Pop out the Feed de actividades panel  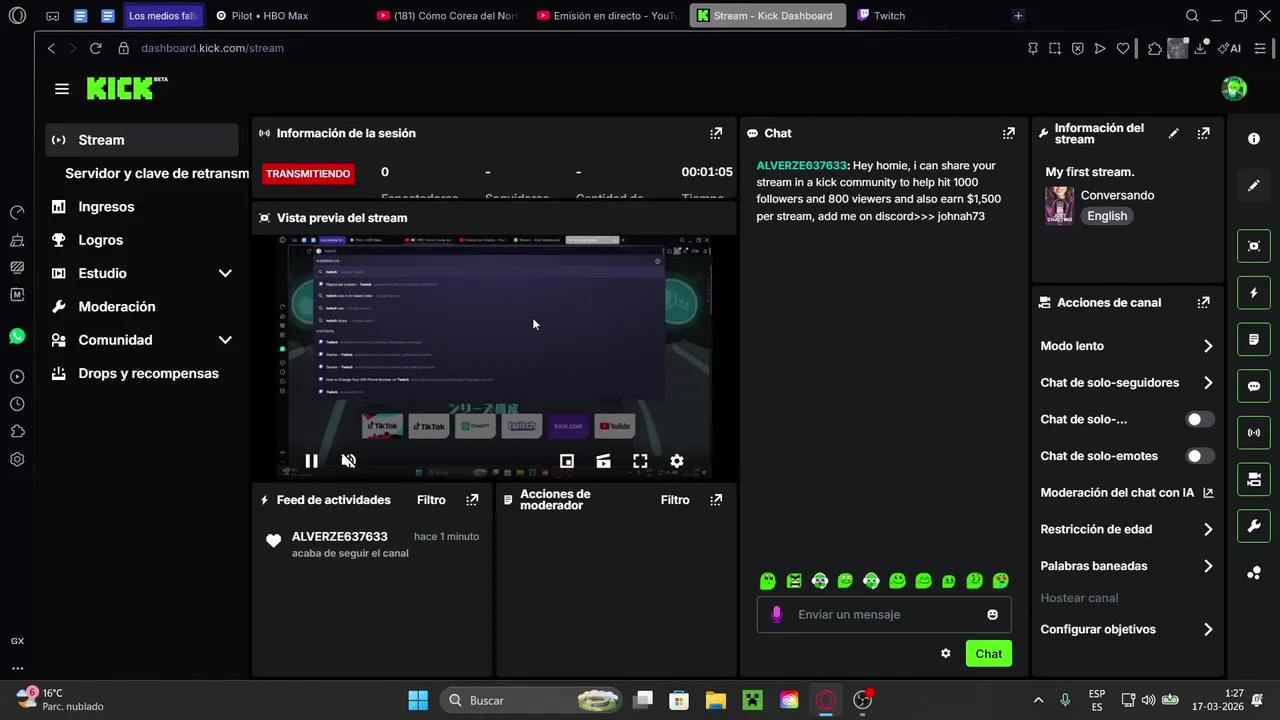tap(472, 500)
